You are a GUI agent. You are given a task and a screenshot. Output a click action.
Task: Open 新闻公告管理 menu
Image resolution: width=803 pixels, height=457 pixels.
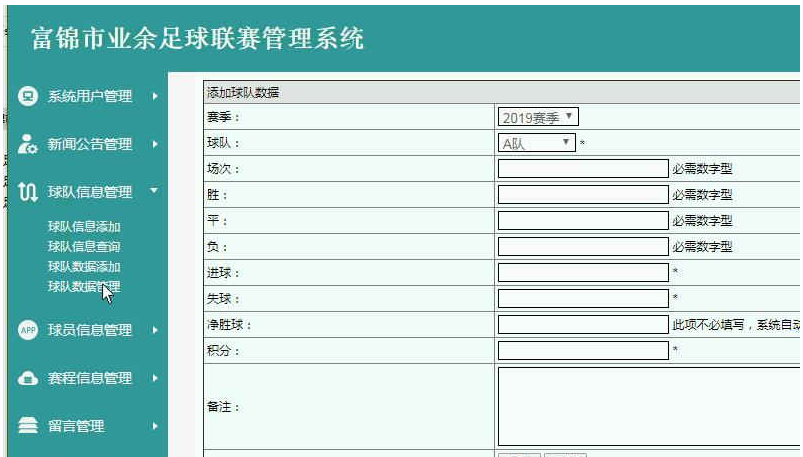point(90,144)
